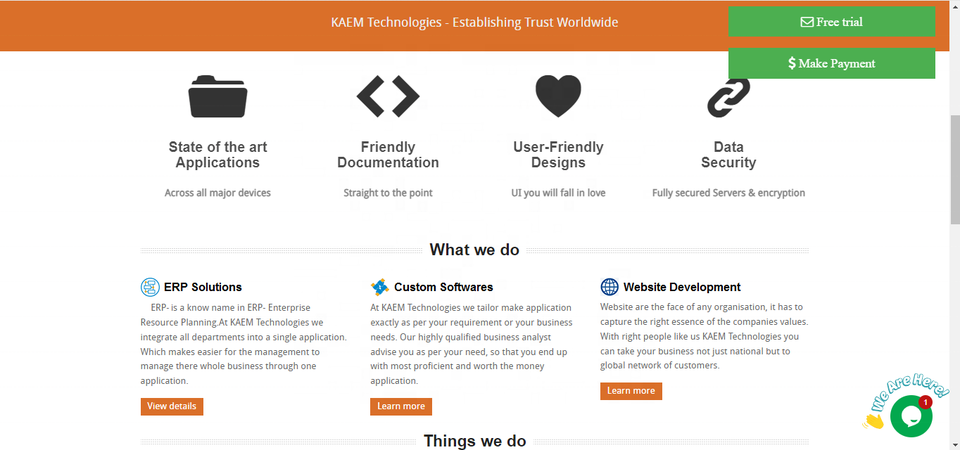This screenshot has width=960, height=450.
Task: Click the chain link icon above Data Security
Action: (x=728, y=97)
